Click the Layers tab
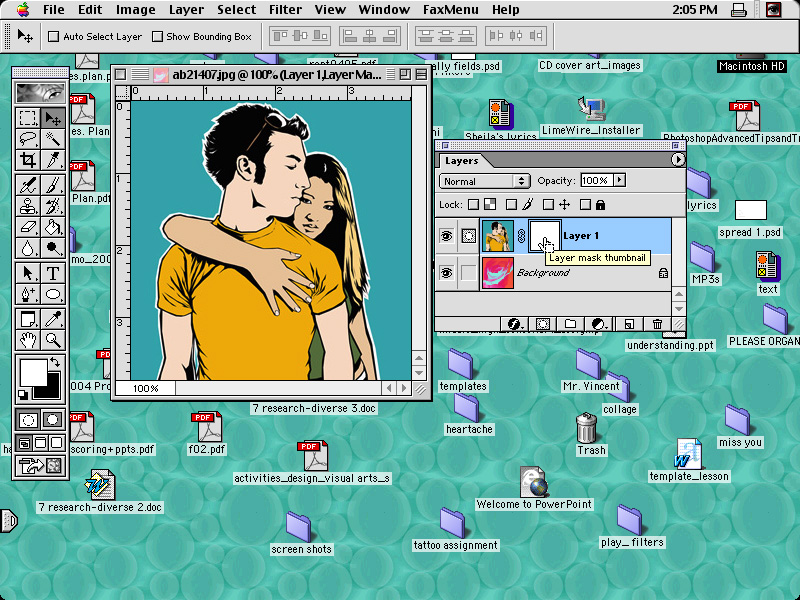 461,161
